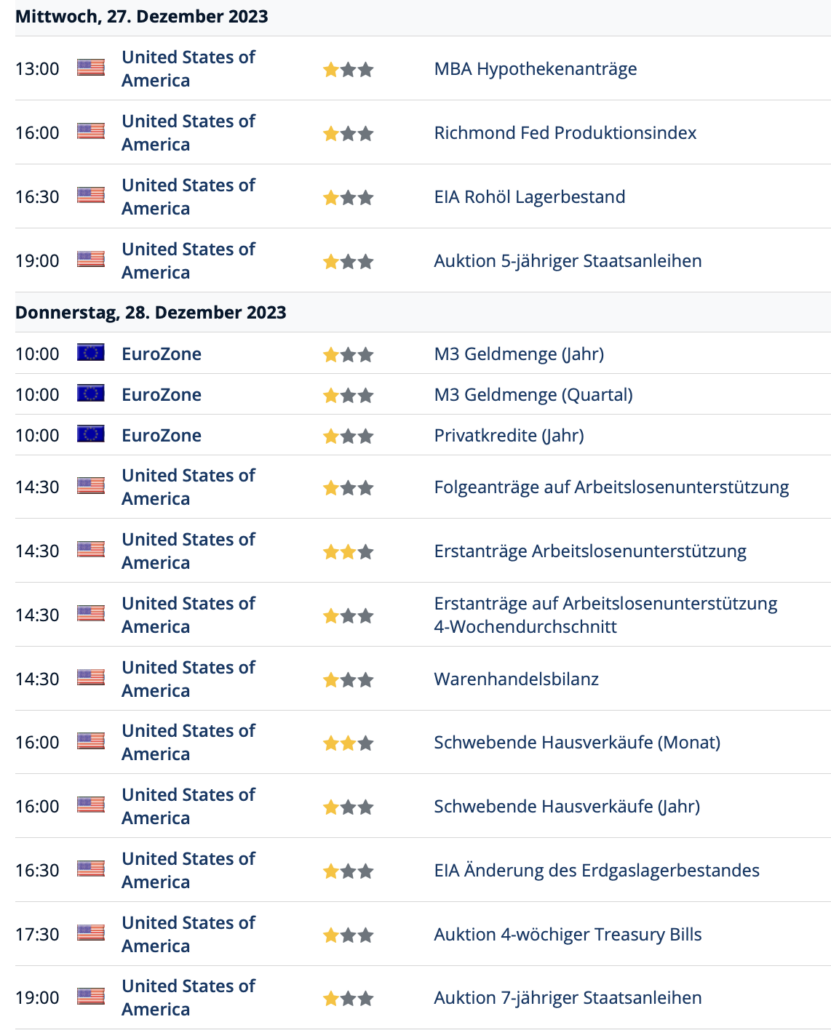Click the star rating for Erstanträge Arbeitslosenunterstützung
The height and width of the screenshot is (1030, 831).
click(x=348, y=552)
